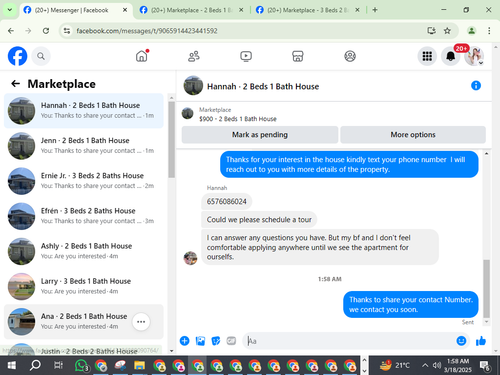Open three-dot menu on Ana conversation
Screen dimensions: 500x375
point(141,322)
